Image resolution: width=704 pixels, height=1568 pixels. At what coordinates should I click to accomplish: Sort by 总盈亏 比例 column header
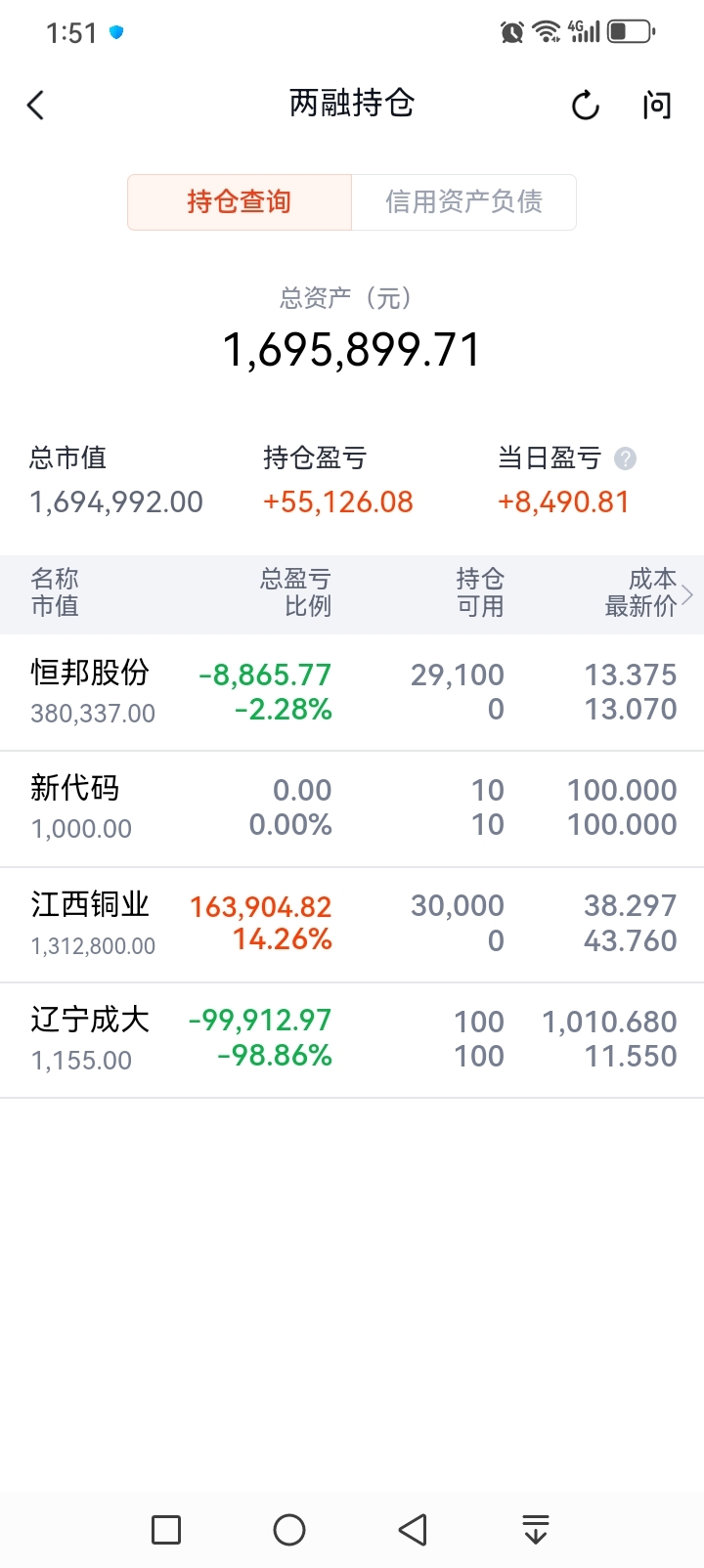click(x=295, y=592)
